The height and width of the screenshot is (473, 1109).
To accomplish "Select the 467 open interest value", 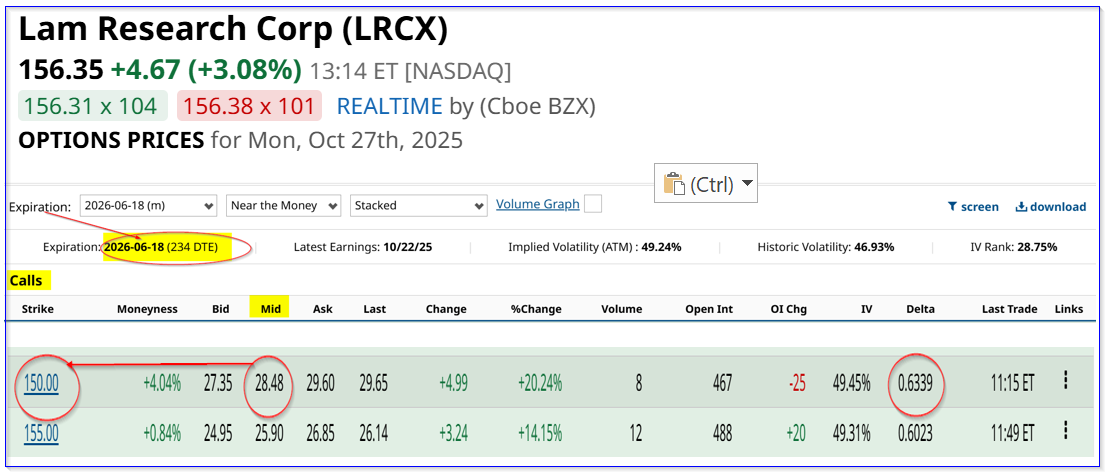I will [721, 384].
